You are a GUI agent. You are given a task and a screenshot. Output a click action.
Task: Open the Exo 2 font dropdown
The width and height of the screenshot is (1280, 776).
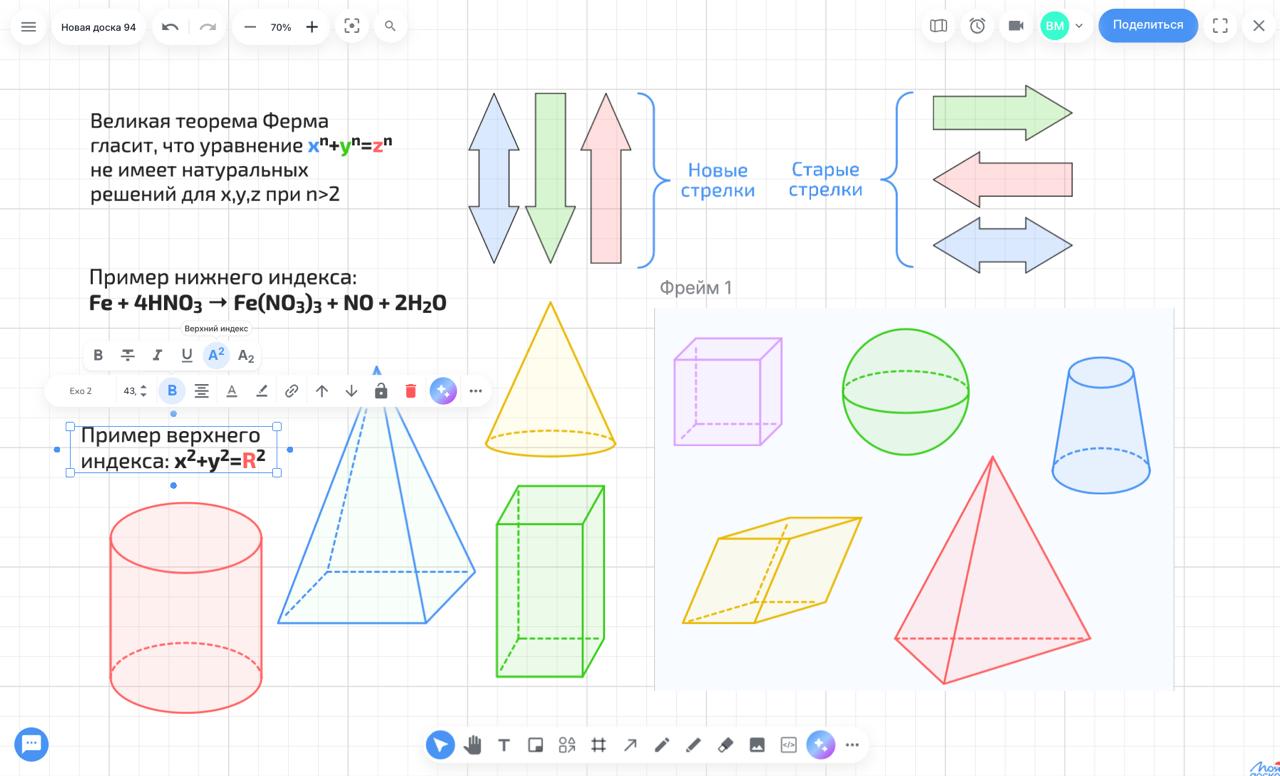81,391
